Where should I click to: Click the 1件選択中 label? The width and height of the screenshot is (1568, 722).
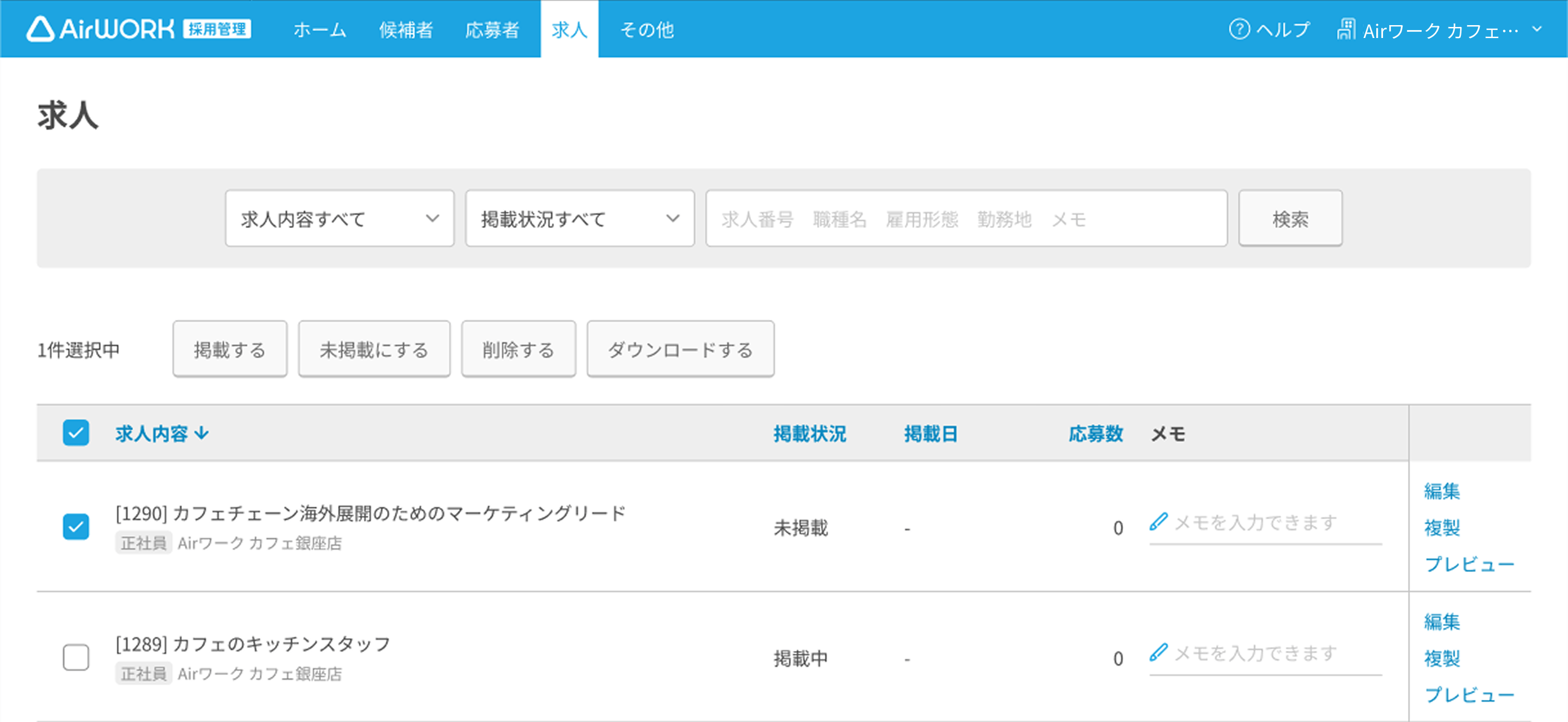click(78, 349)
